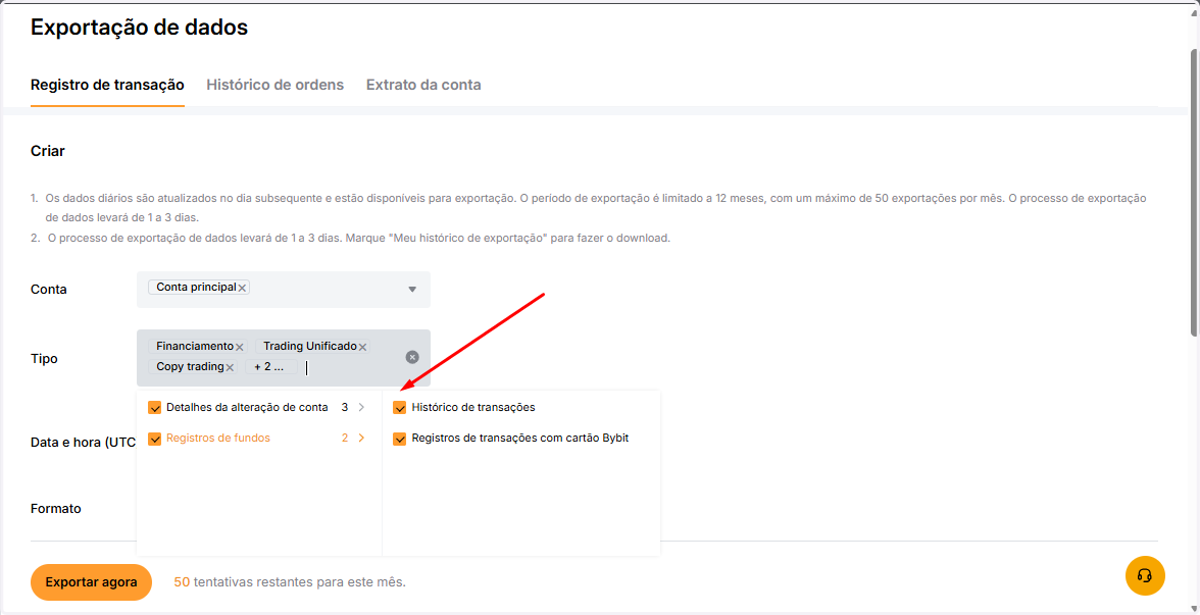The image size is (1200, 615).
Task: Uncheck Histórico de transações checkbox
Action: [x=400, y=407]
